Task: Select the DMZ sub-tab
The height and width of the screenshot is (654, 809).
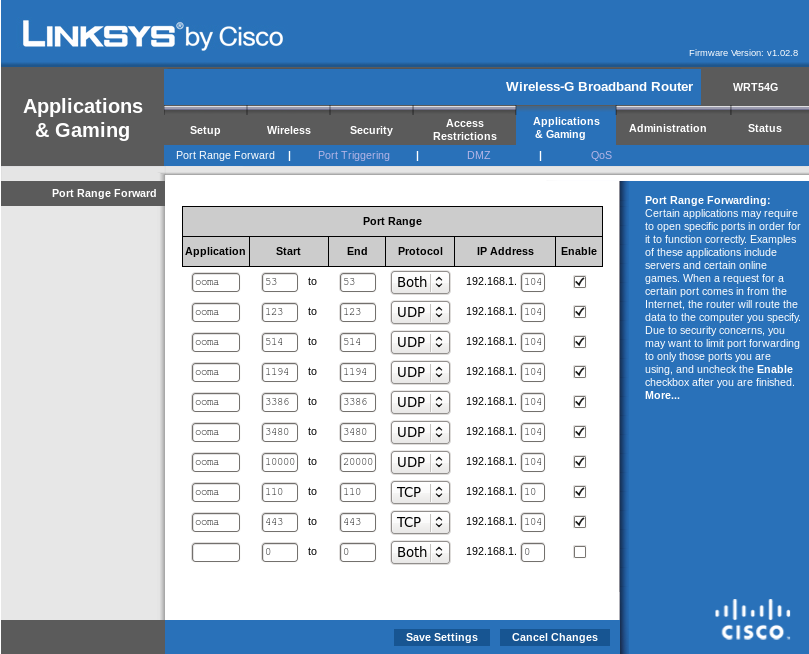Action: 478,155
